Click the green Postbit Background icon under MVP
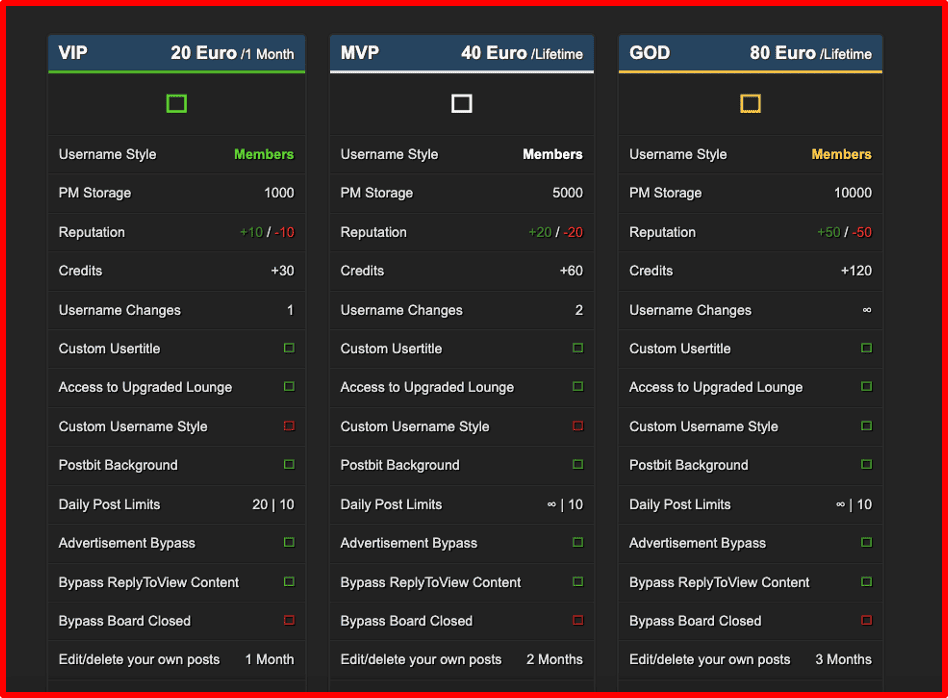 point(578,465)
